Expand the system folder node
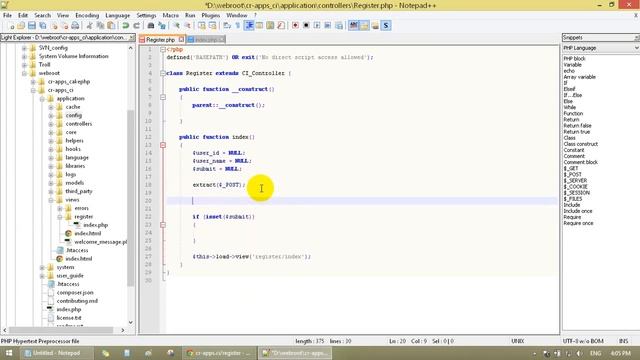640x360 pixels. (42, 268)
